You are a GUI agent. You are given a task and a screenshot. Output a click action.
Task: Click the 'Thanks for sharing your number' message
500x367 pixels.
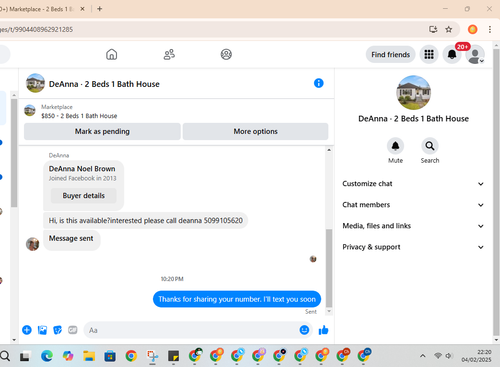coord(237,299)
